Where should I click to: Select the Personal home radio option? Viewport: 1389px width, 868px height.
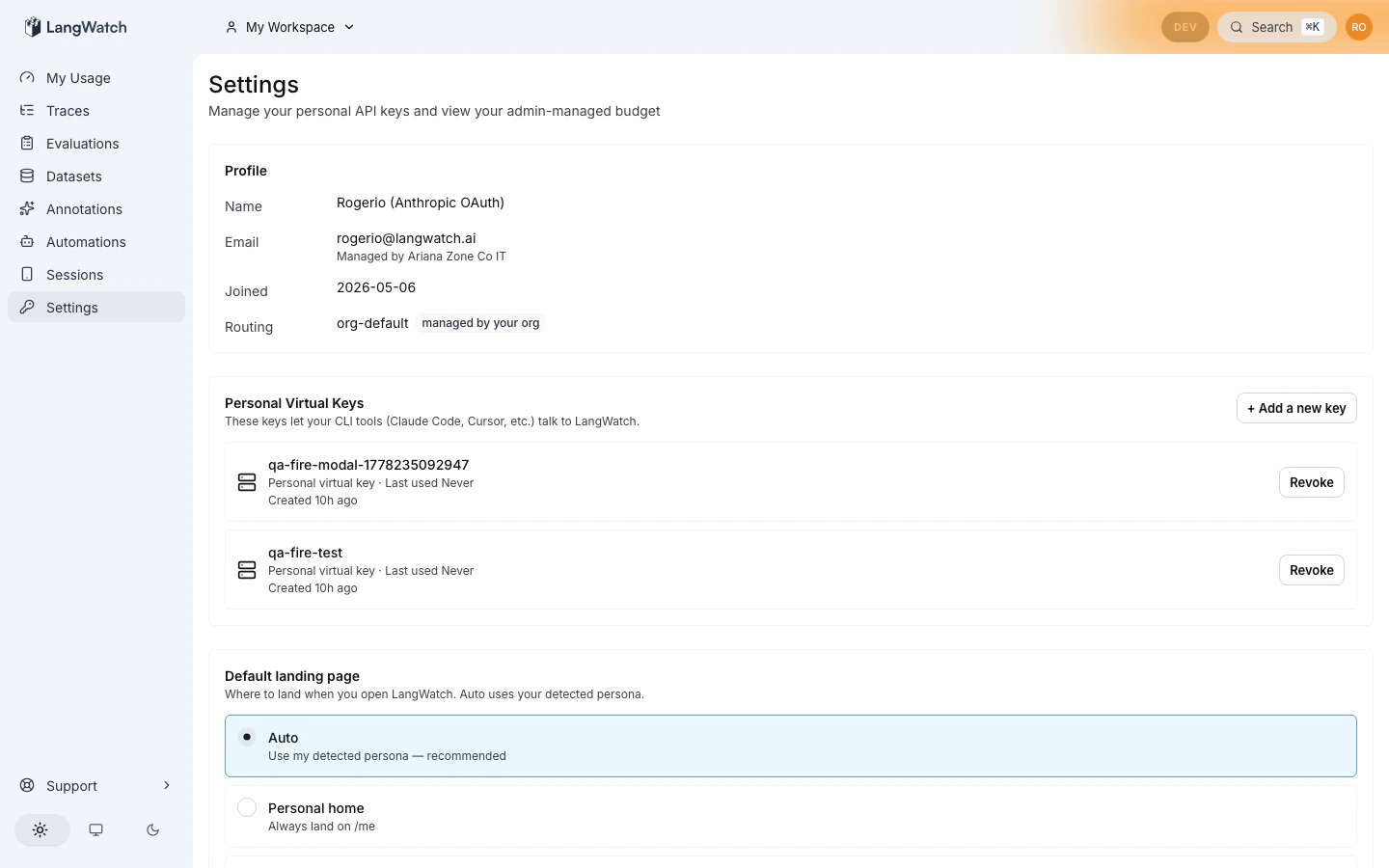tap(247, 807)
